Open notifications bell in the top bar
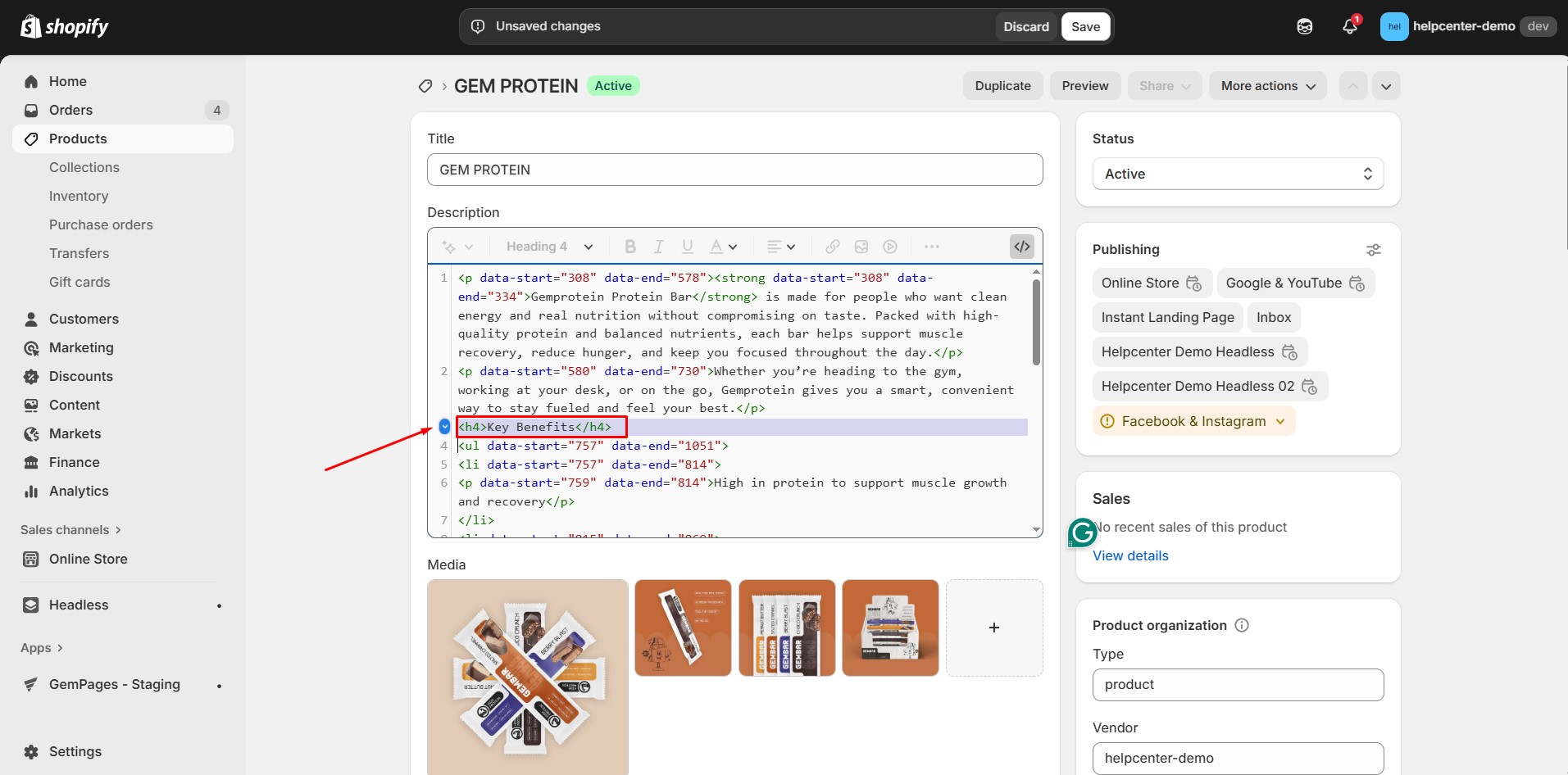Screen dimensions: 1568x775 [1349, 25]
